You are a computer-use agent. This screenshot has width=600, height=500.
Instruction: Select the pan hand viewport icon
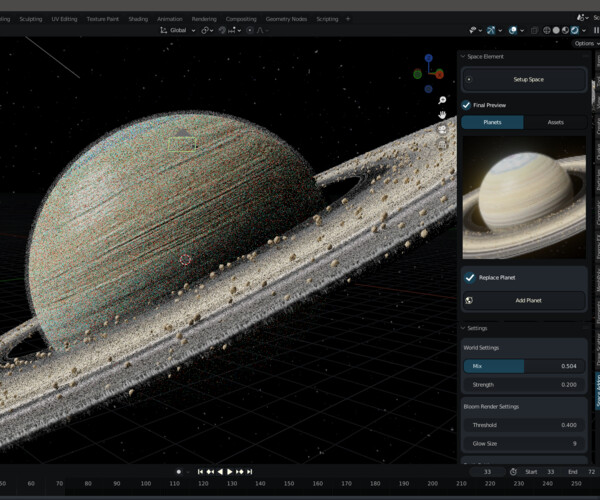click(x=442, y=115)
